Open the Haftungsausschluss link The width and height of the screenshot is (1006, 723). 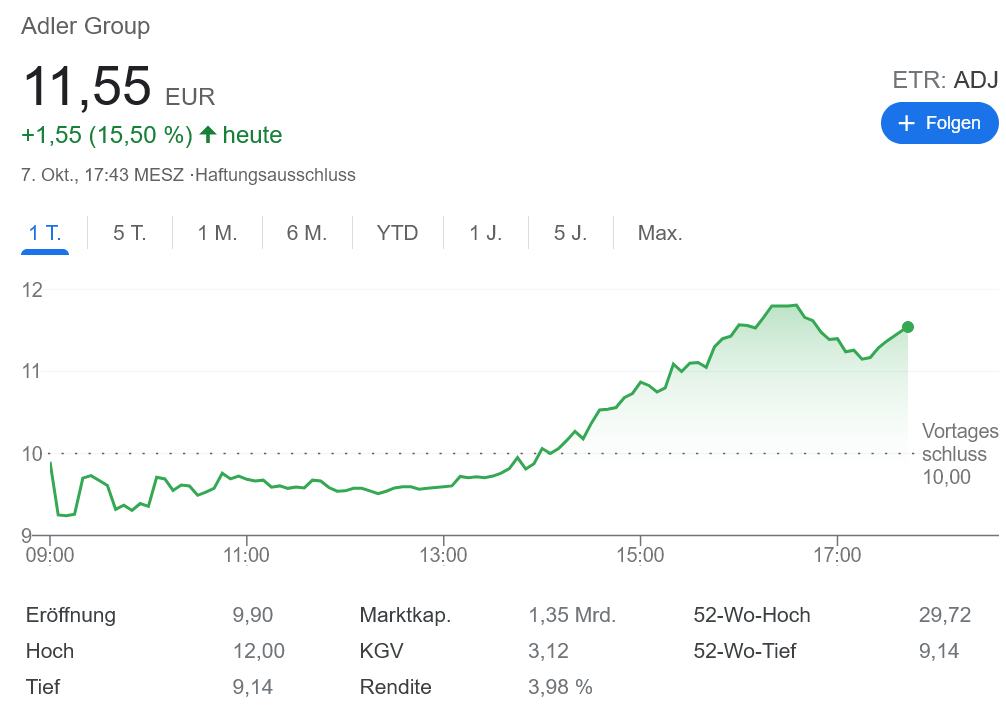[276, 175]
